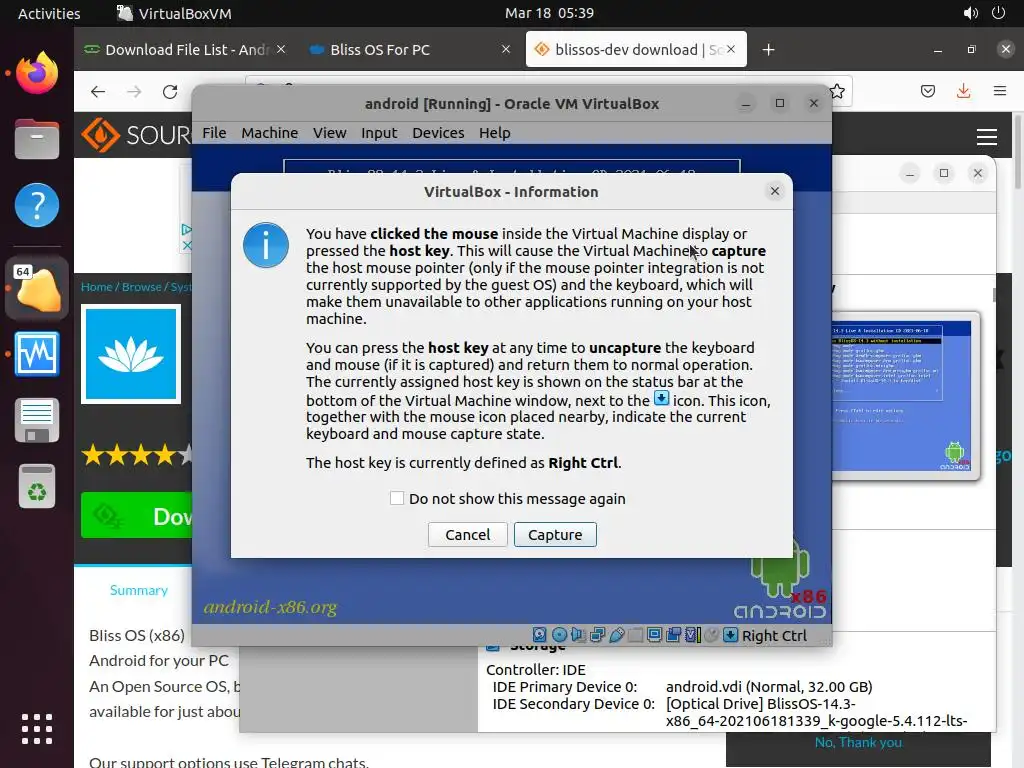Screen dimensions: 1024x768
Task: Click the mouse integration status icon
Action: [712, 635]
